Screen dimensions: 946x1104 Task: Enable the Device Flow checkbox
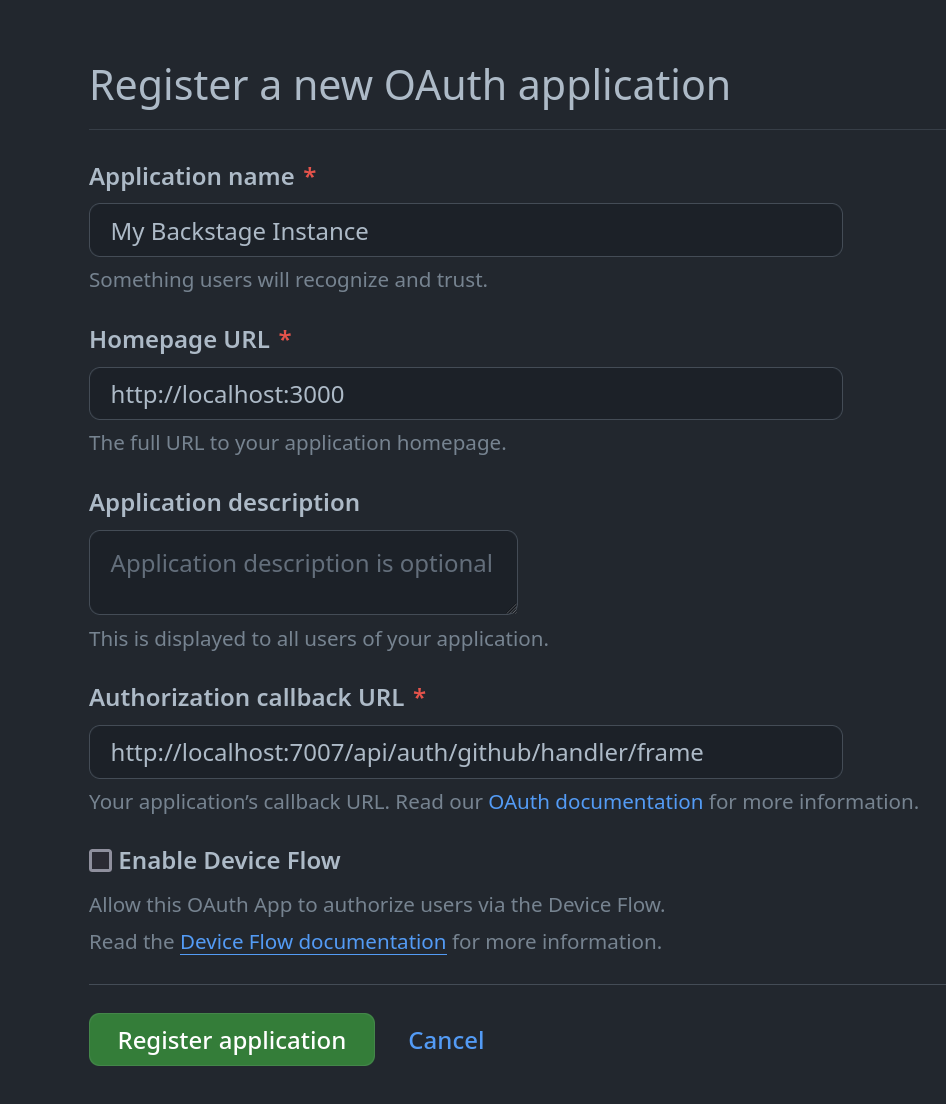101,860
